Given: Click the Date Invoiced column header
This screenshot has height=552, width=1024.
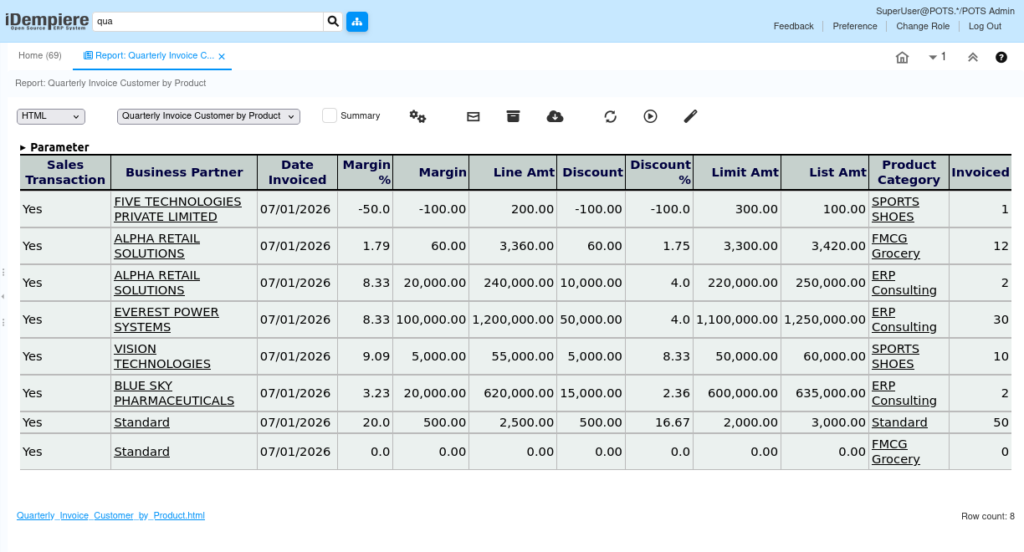Looking at the screenshot, I should (x=297, y=172).
